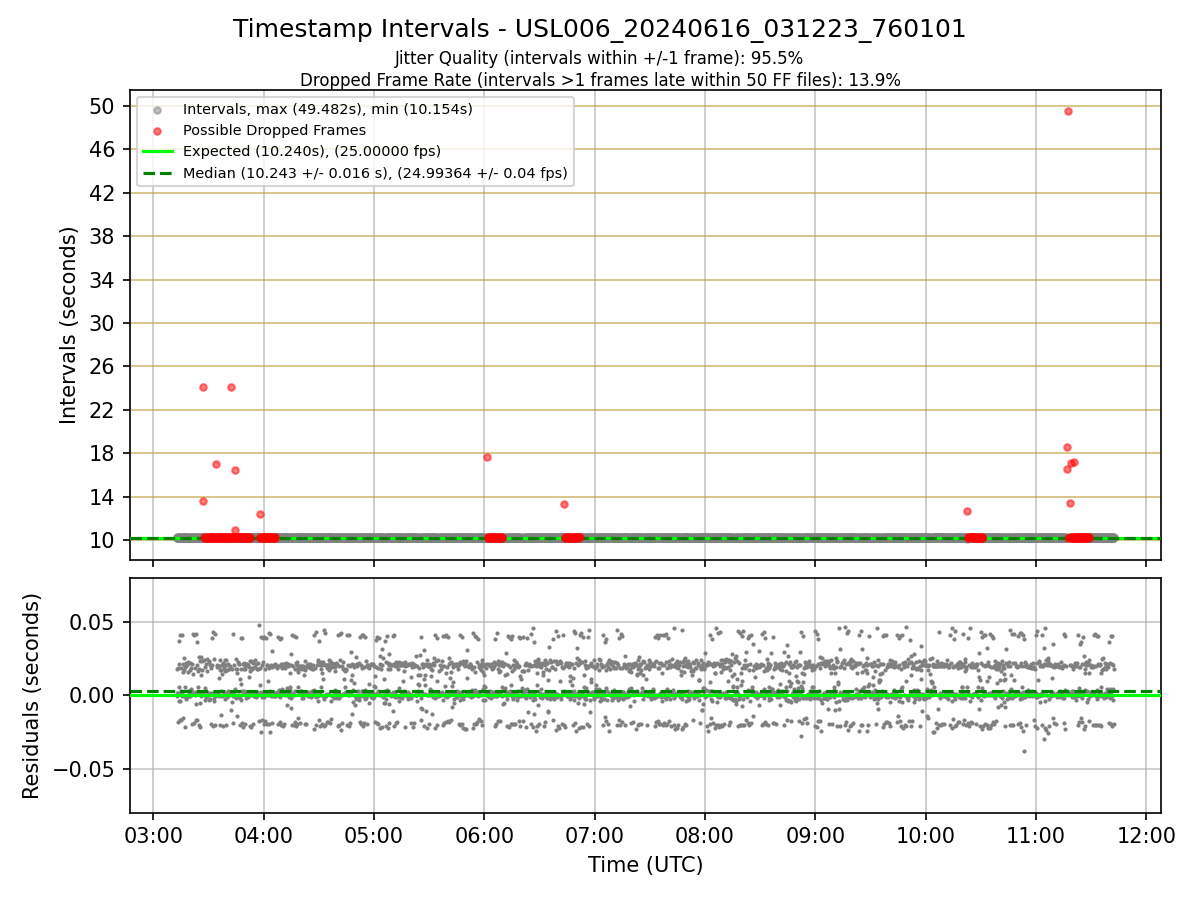The width and height of the screenshot is (1200, 900).
Task: Select the "Dropped Frame Rate" 13.9% subtitle line
Action: coord(600,80)
